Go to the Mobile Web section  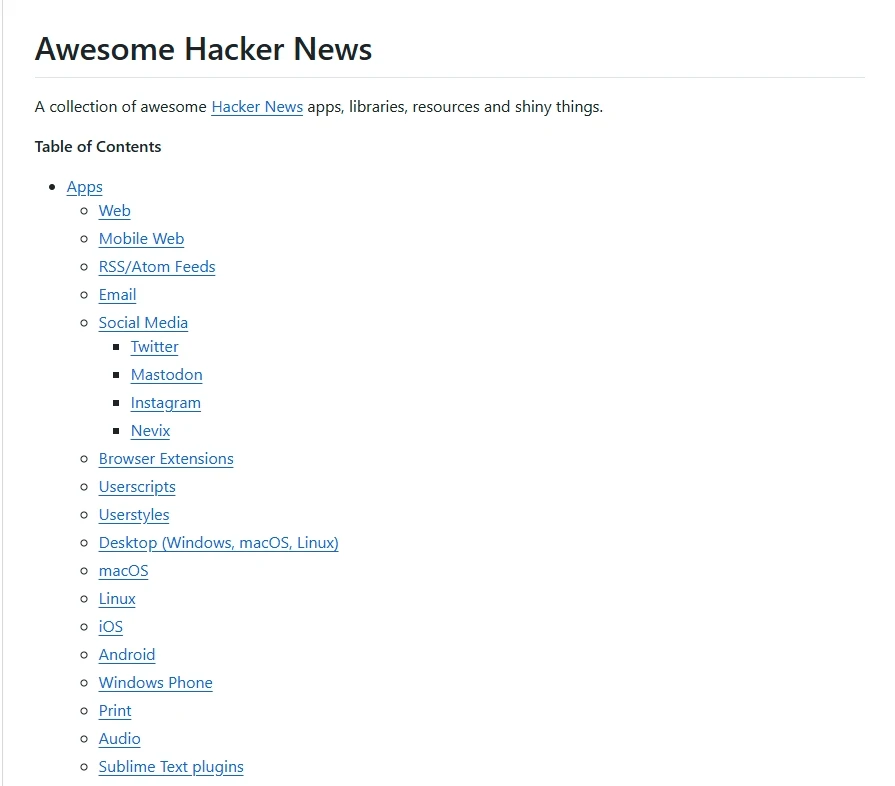coord(141,239)
